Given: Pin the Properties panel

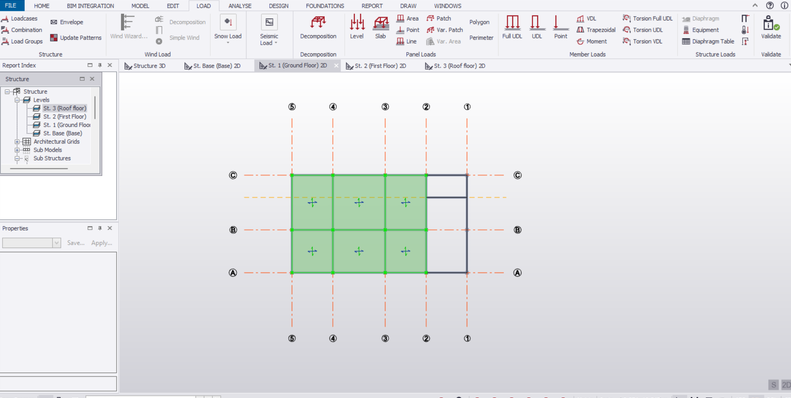Looking at the screenshot, I should coord(100,228).
